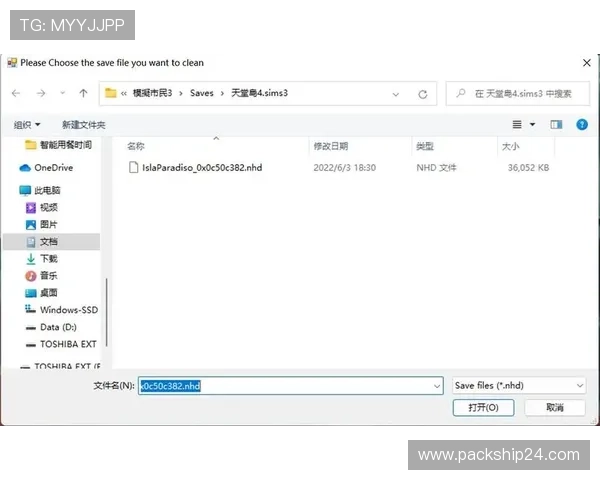Create a new folder with 新建文件夹
Viewport: 600px width, 480px height.
[83, 125]
